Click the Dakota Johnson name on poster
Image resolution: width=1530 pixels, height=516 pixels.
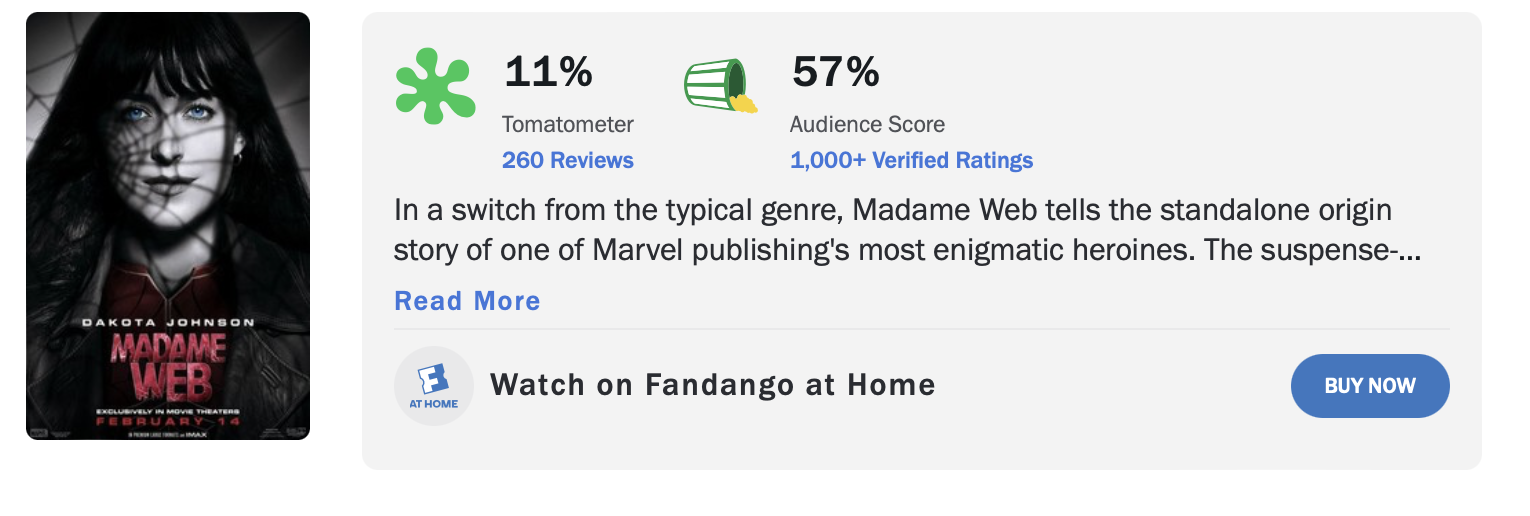coord(168,322)
